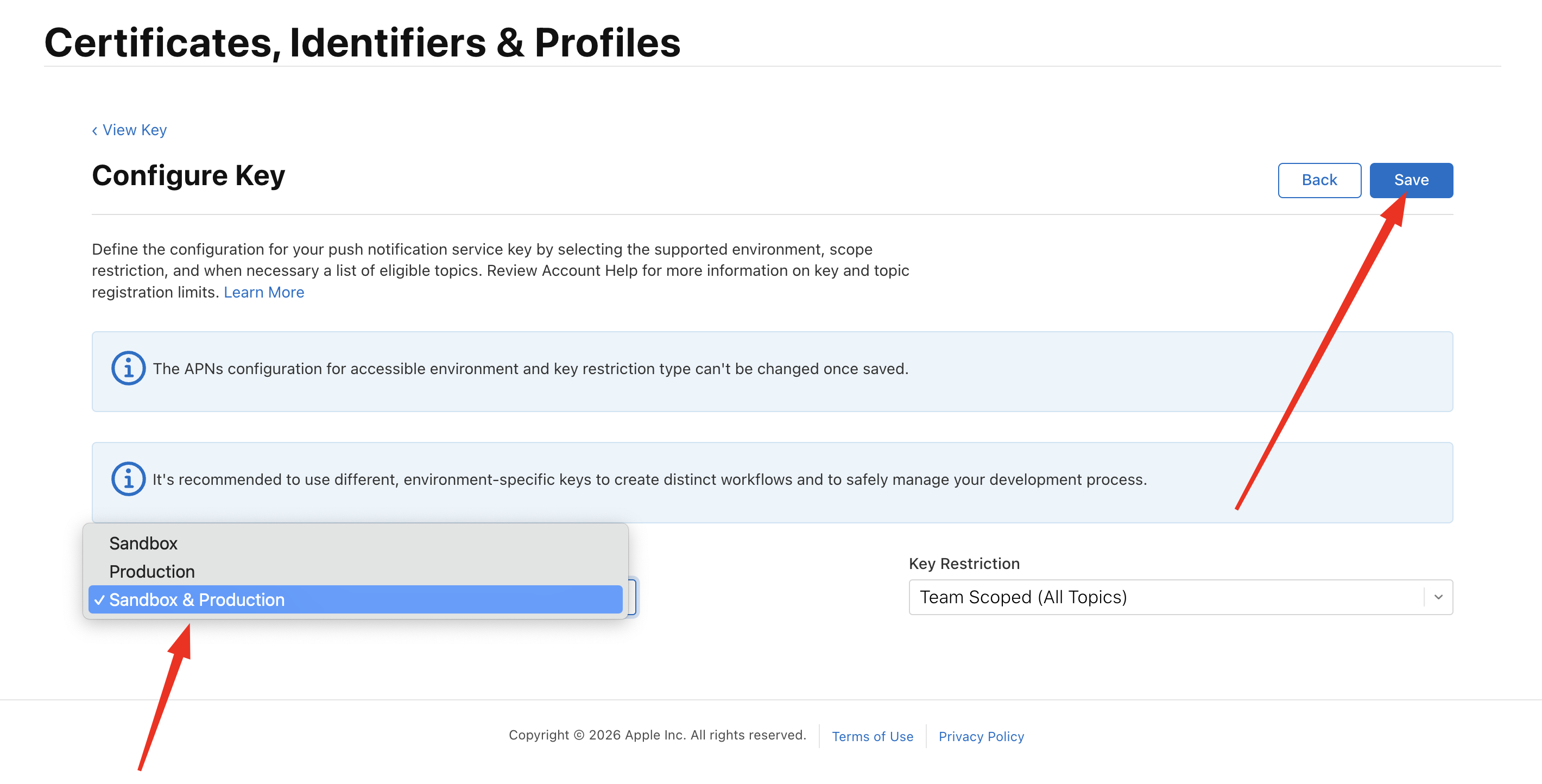Viewport: 1542px width, 784px height.
Task: Click the Configure Key heading
Action: pyautogui.click(x=188, y=176)
